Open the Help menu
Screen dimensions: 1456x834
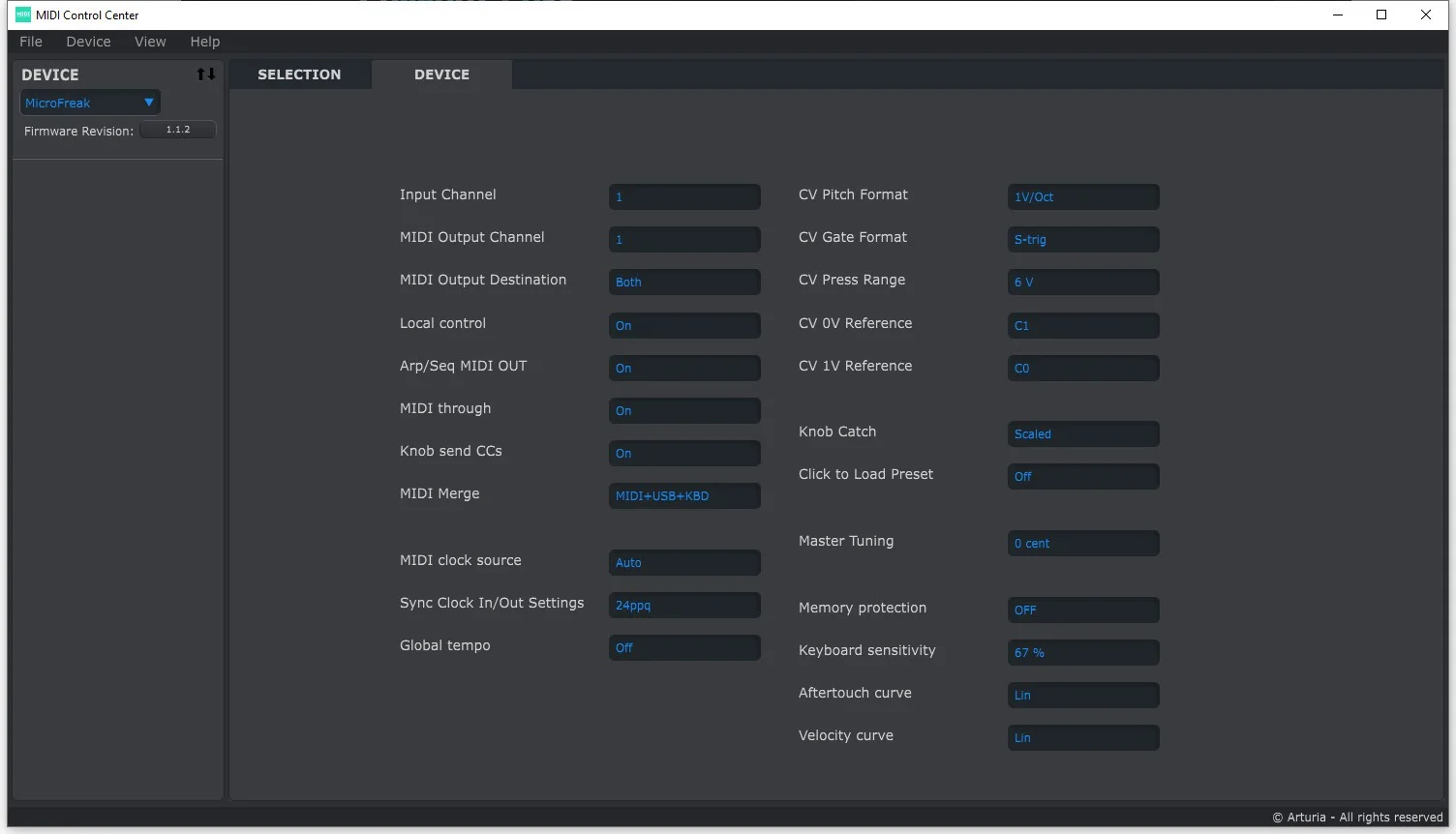tap(204, 42)
